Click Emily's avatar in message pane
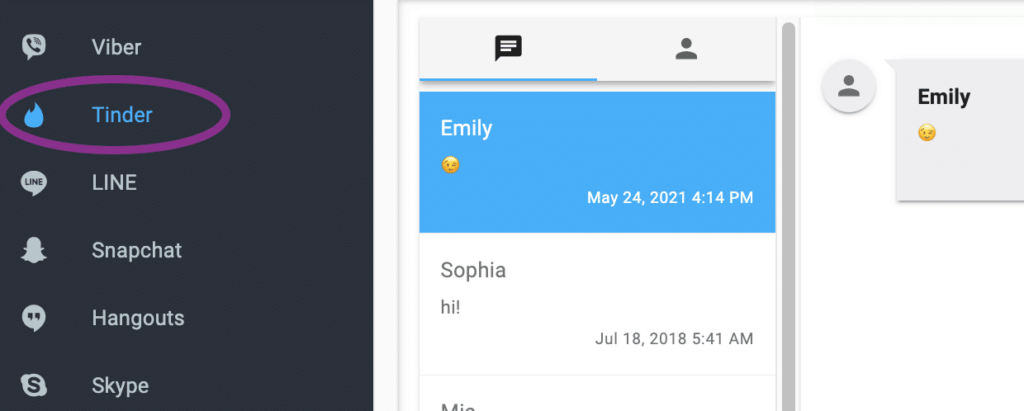 [848, 86]
